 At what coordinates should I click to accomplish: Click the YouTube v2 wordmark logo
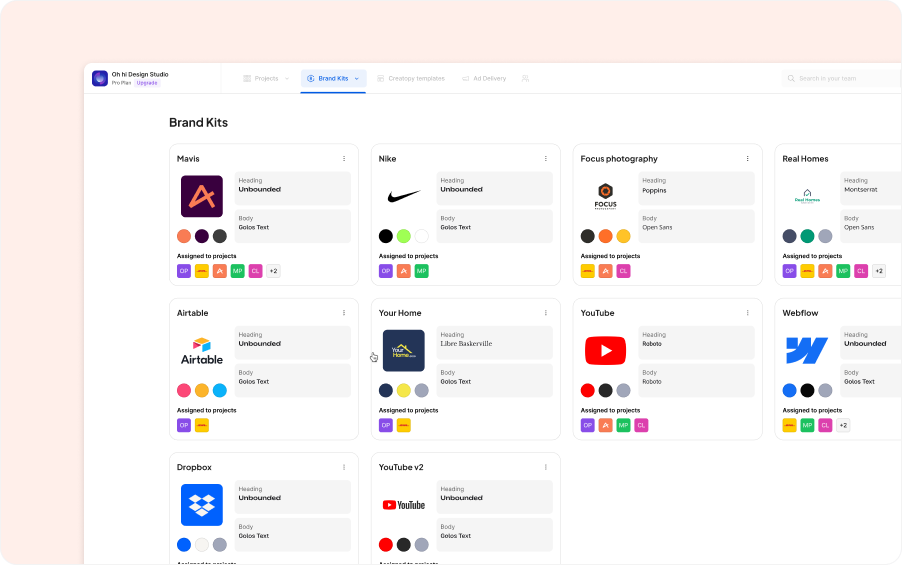click(404, 505)
